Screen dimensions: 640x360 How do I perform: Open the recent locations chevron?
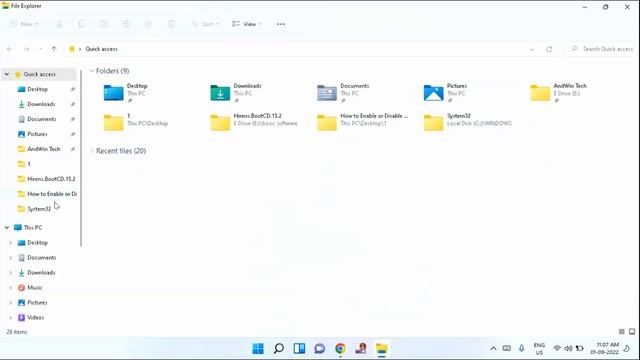tap(40, 49)
